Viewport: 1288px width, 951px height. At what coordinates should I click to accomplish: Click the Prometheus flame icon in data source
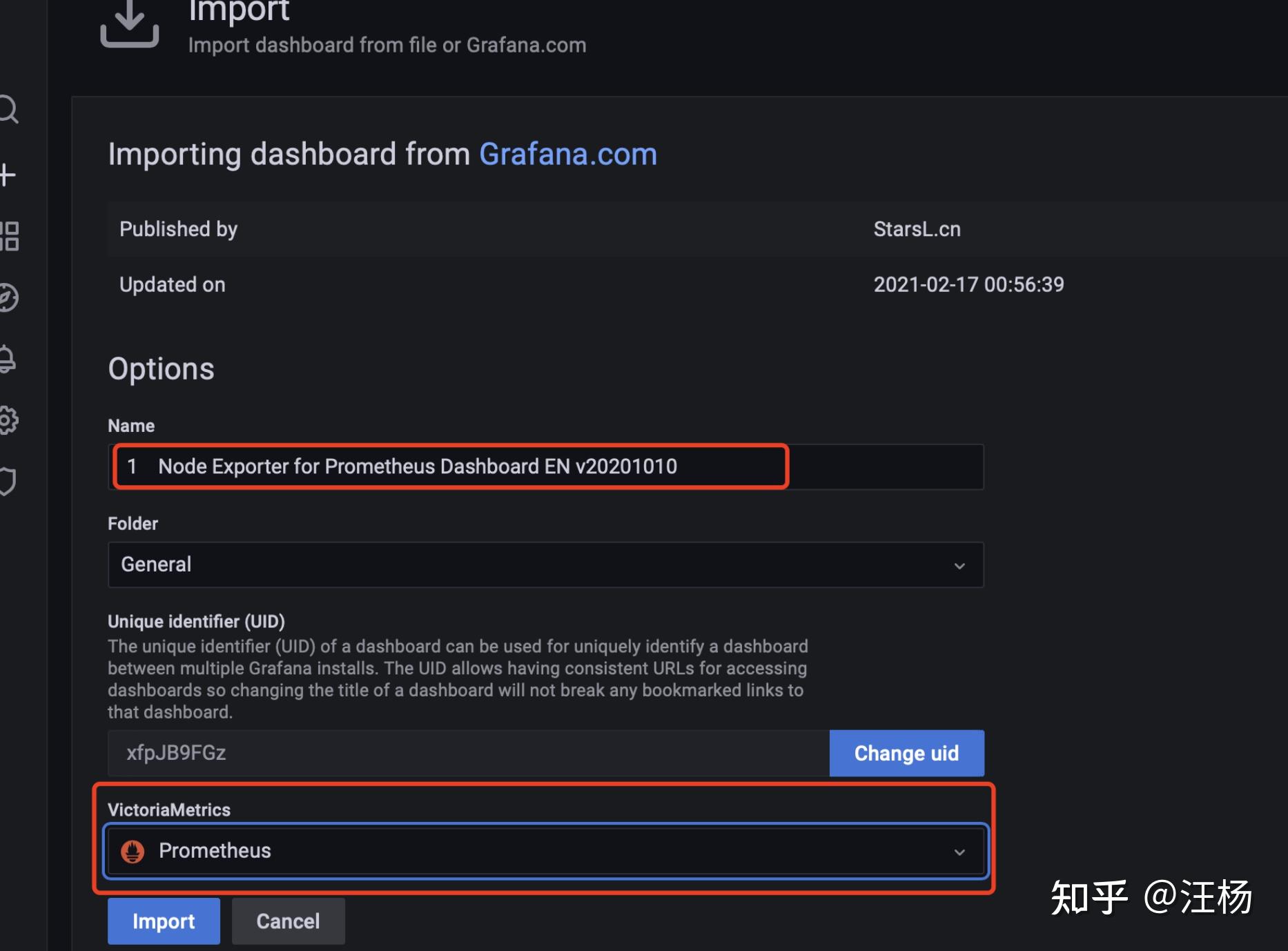(133, 851)
